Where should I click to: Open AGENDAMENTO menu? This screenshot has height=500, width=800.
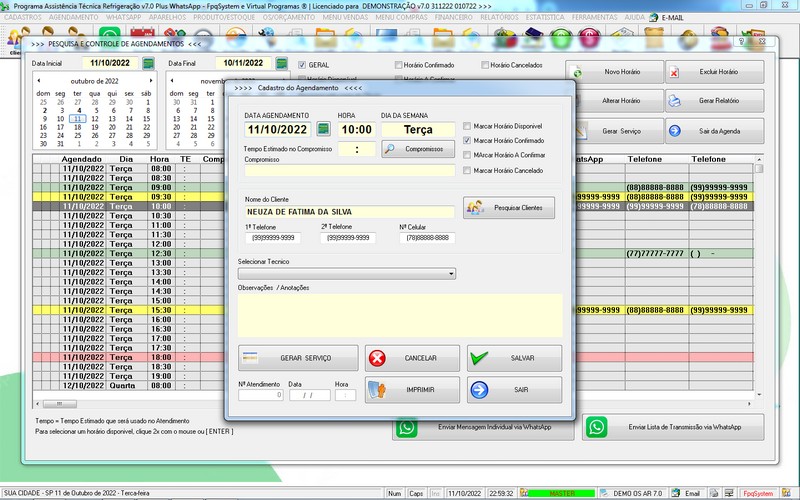click(x=73, y=17)
